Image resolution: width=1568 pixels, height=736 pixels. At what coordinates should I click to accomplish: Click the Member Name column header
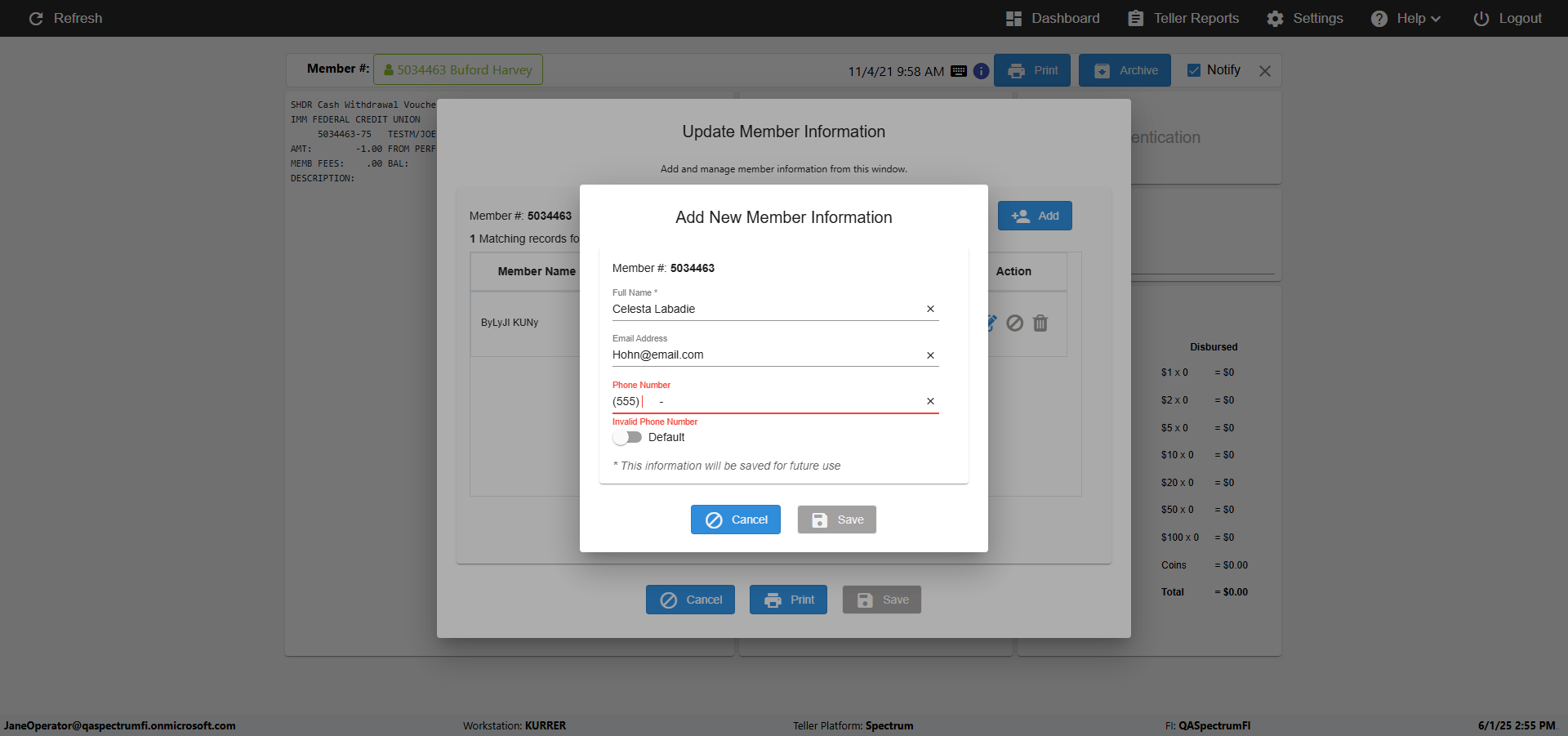tap(537, 271)
